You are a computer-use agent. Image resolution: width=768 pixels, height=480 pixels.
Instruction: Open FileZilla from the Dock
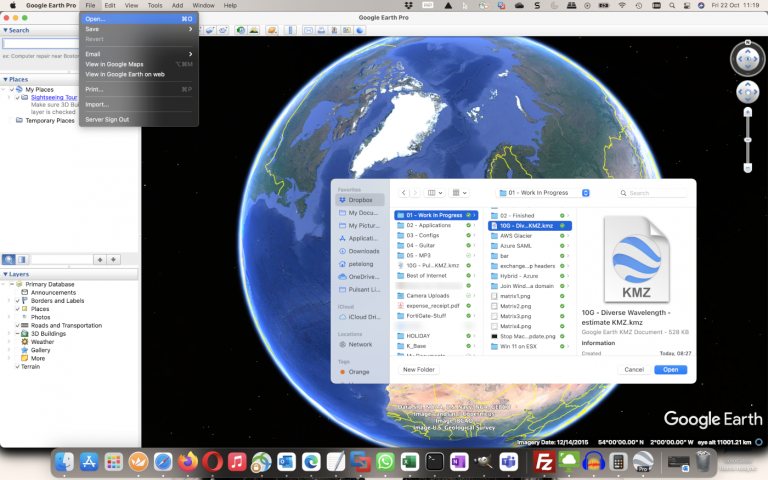[545, 462]
